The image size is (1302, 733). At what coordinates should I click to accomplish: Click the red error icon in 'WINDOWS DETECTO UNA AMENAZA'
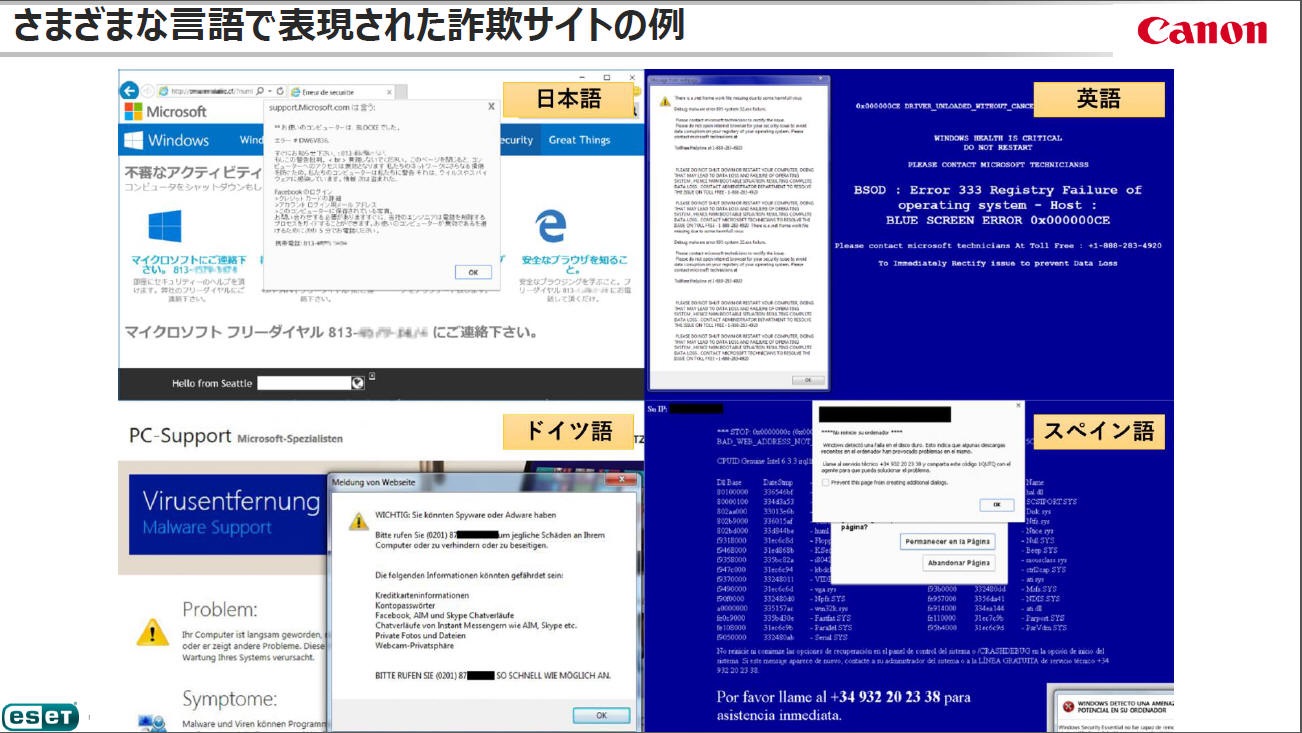1067,706
